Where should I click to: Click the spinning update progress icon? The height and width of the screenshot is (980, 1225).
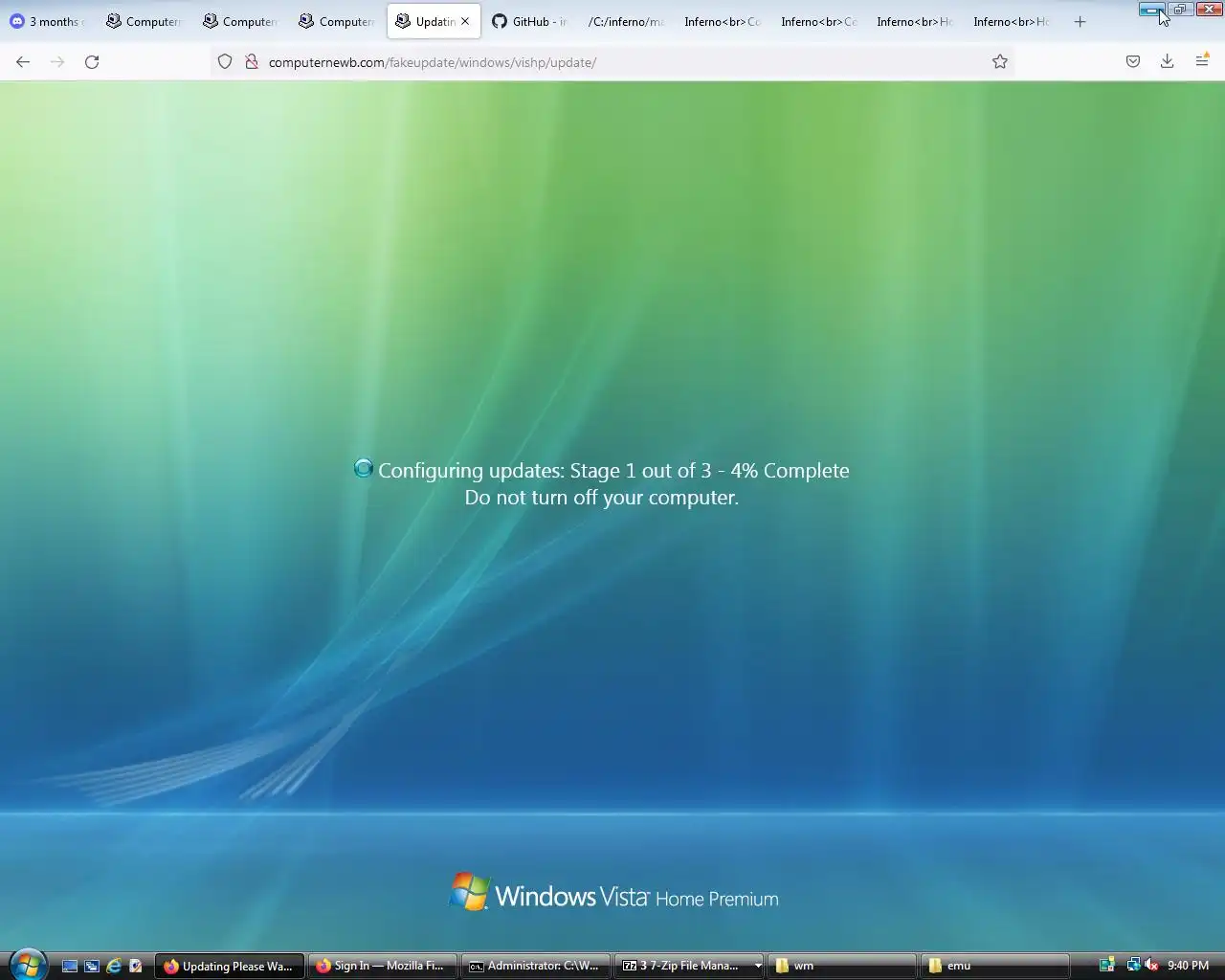pos(364,468)
